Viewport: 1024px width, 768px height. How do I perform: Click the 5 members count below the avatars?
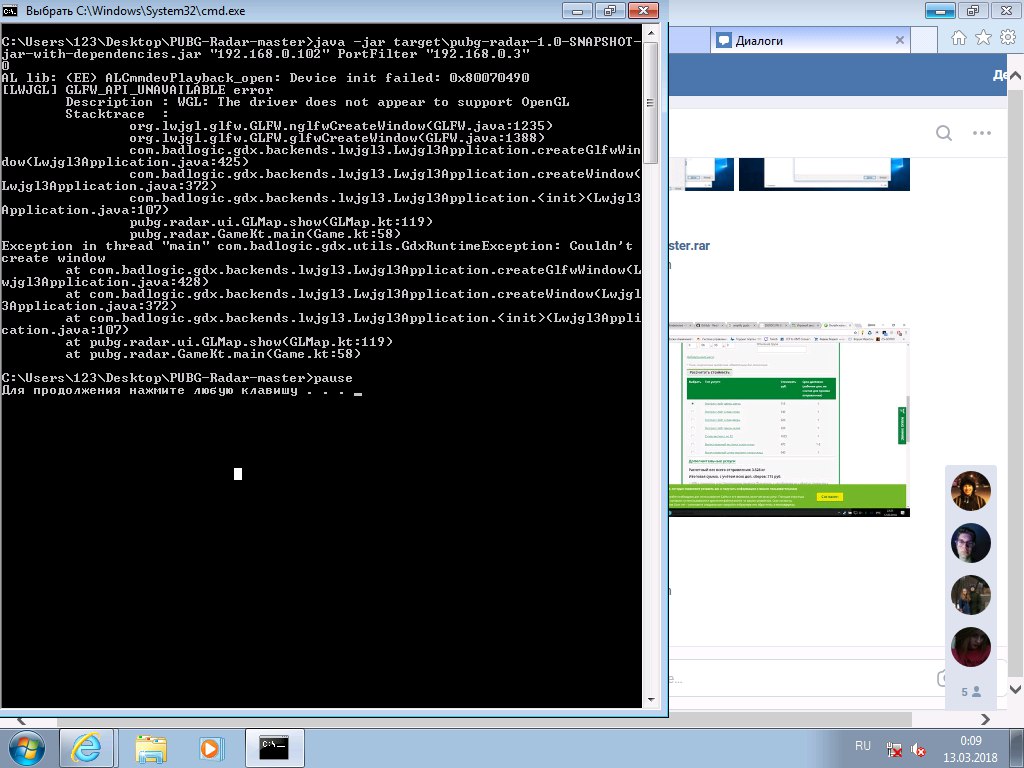point(970,691)
